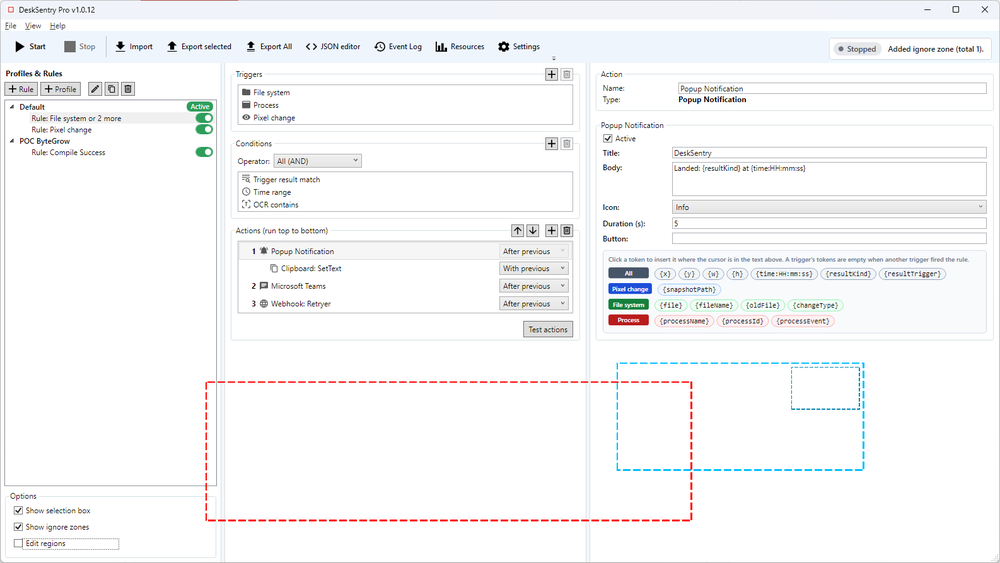The image size is (1000, 563).
Task: Open the Event Log
Action: [398, 47]
